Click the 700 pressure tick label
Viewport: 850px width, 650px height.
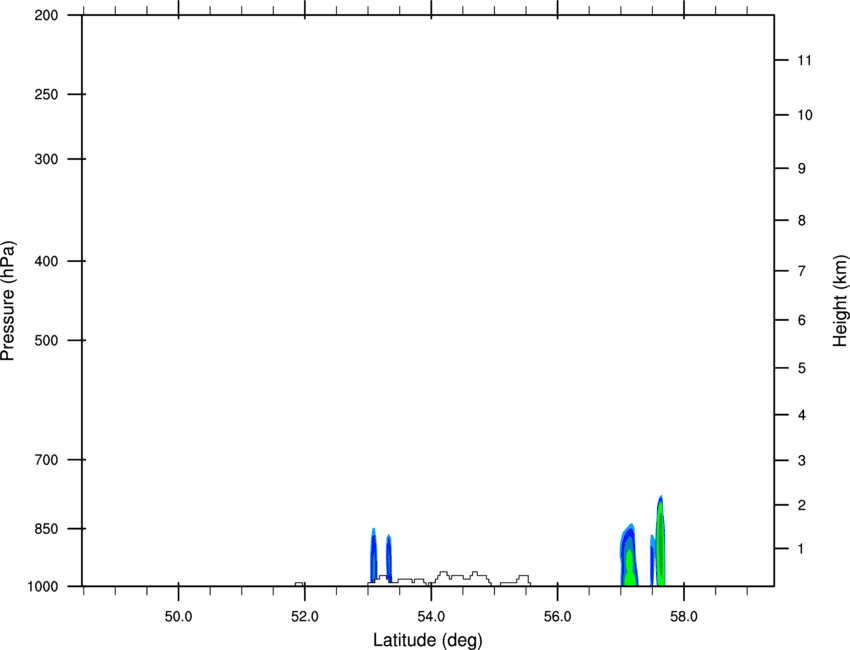tap(46, 460)
